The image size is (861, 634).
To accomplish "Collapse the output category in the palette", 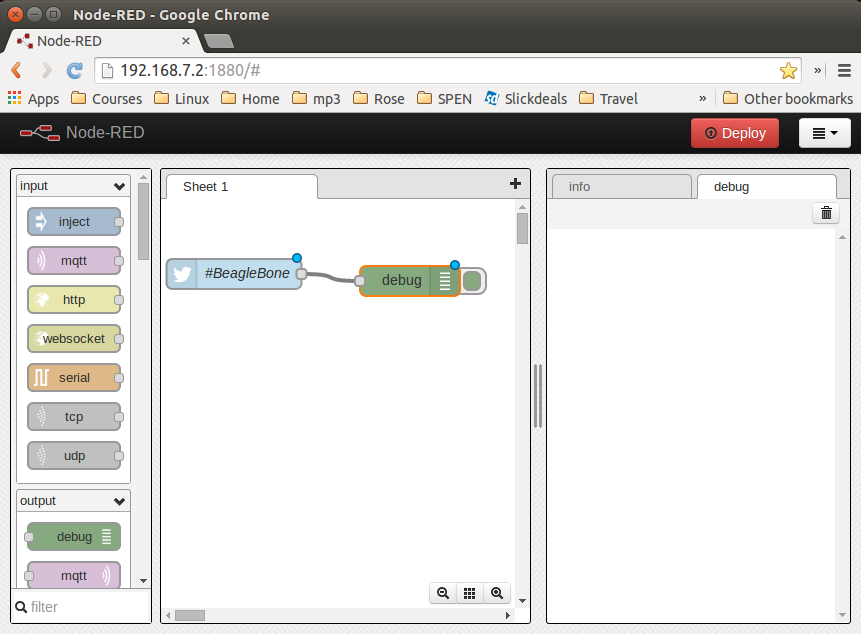I will tap(119, 501).
